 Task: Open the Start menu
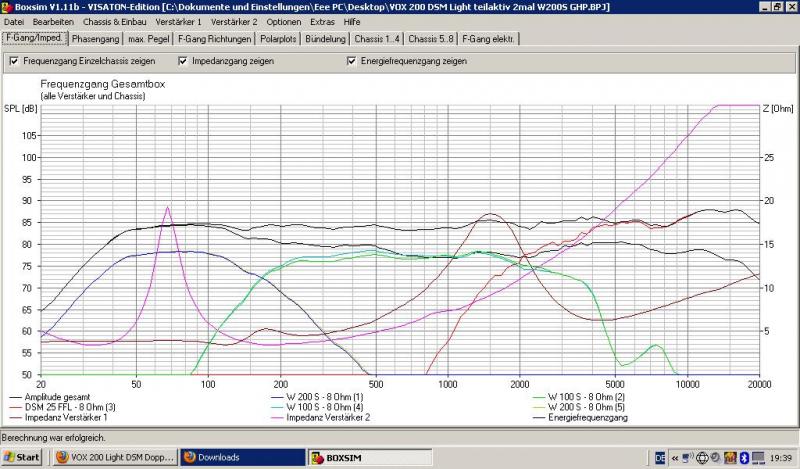[x=22, y=457]
